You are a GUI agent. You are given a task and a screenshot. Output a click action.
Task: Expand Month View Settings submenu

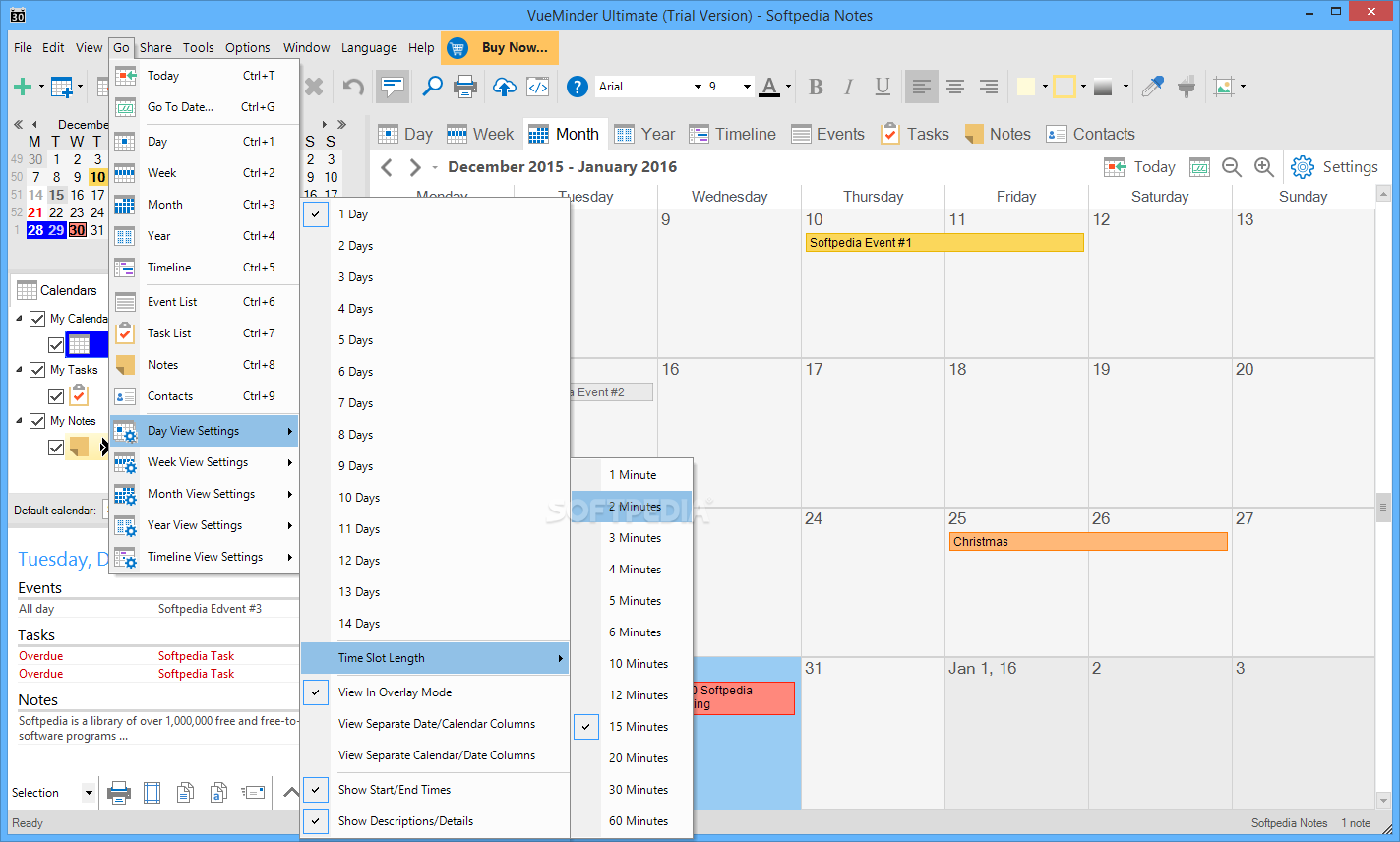(205, 494)
